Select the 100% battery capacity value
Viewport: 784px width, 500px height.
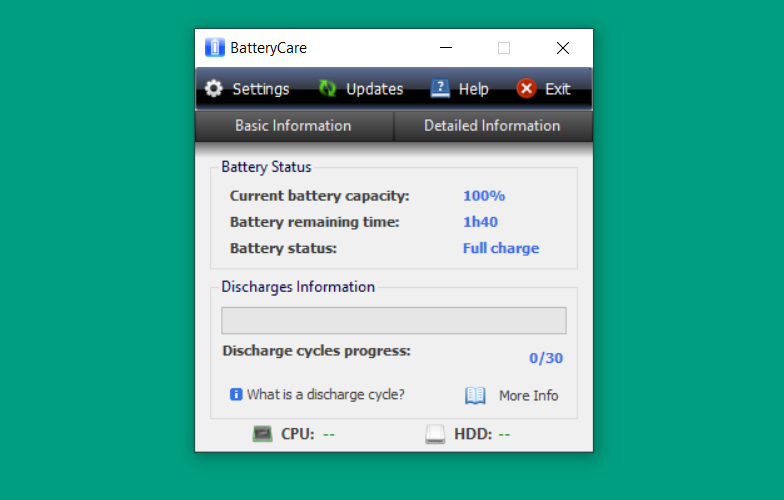tap(484, 196)
